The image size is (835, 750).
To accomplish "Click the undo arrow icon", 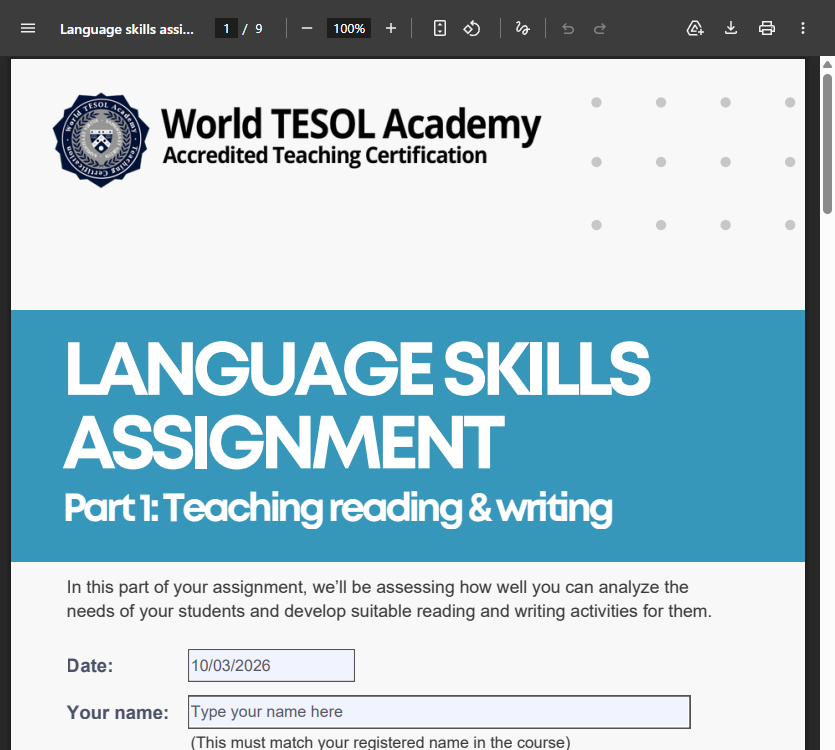I will click(568, 28).
